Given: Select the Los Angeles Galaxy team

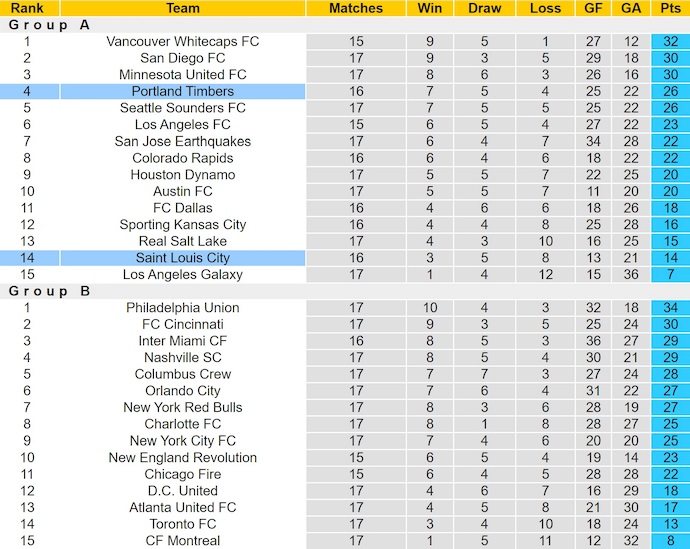Looking at the screenshot, I should (x=182, y=274).
